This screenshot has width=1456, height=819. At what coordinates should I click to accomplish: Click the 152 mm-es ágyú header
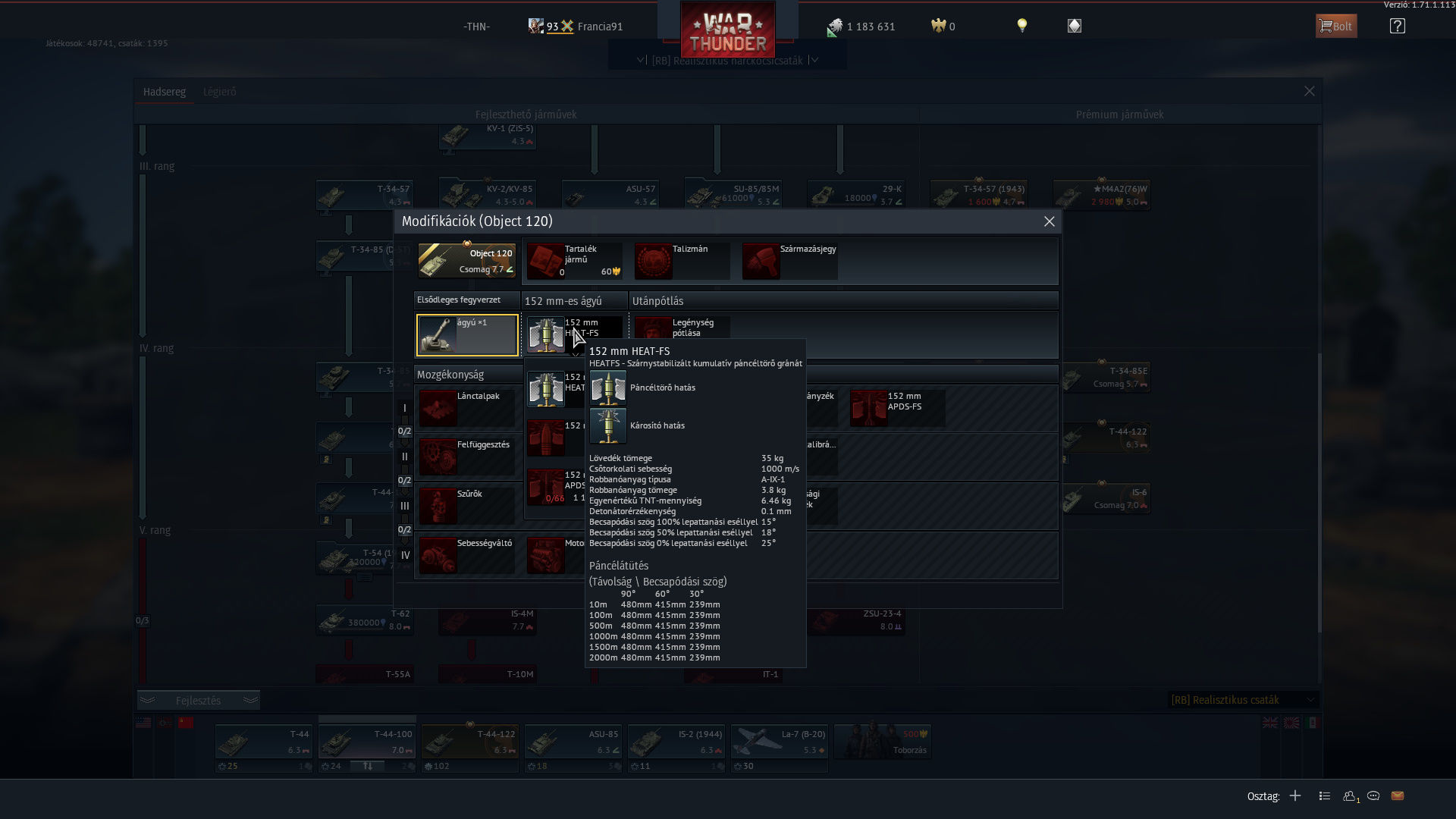click(574, 301)
